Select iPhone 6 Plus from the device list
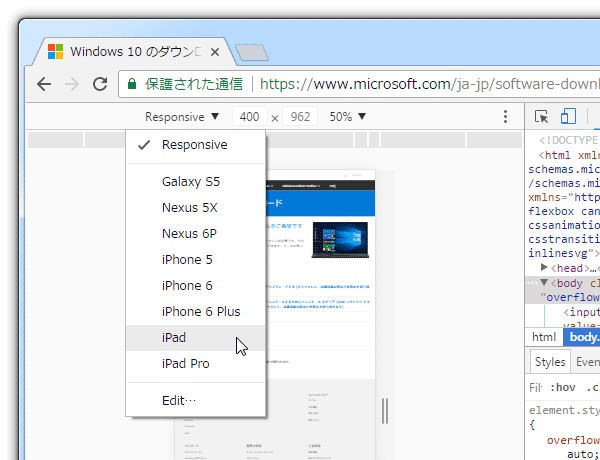 (x=196, y=312)
